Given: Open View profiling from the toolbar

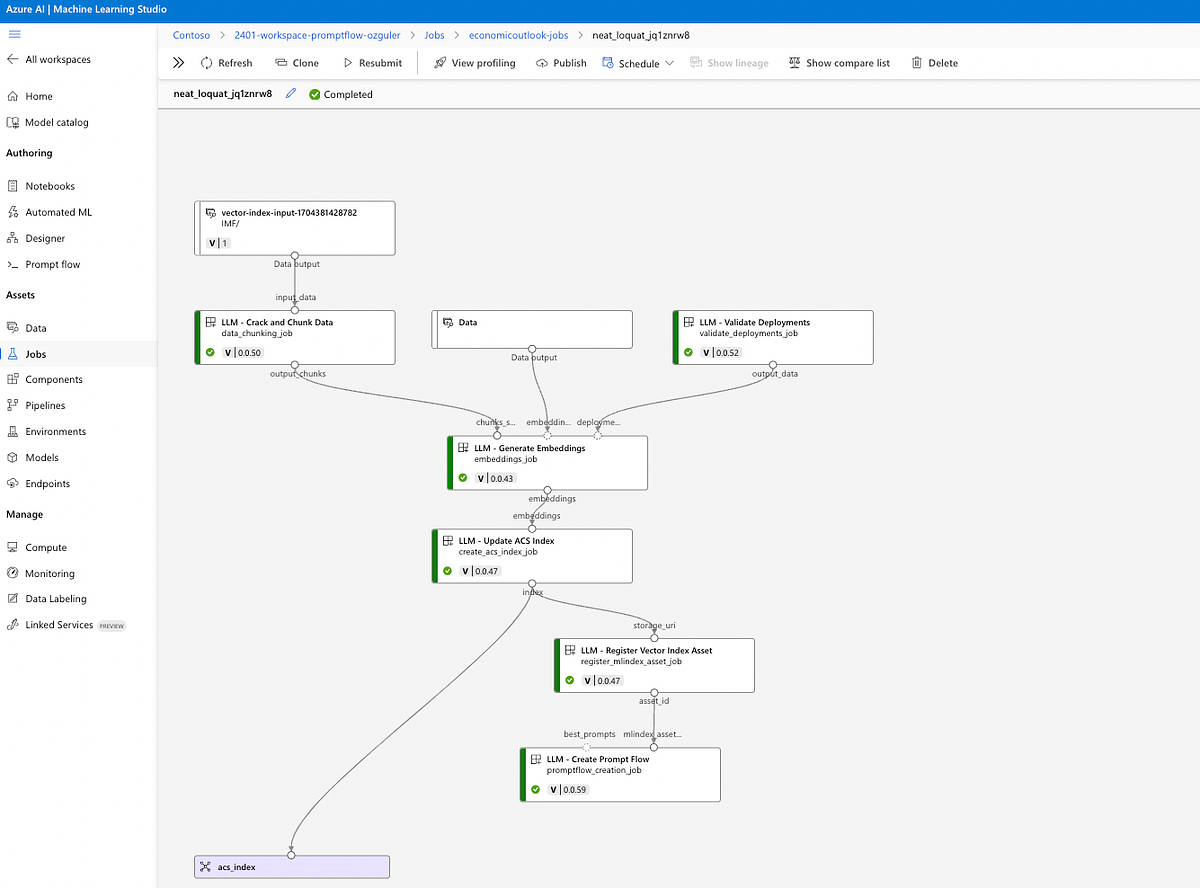Looking at the screenshot, I should [x=475, y=62].
